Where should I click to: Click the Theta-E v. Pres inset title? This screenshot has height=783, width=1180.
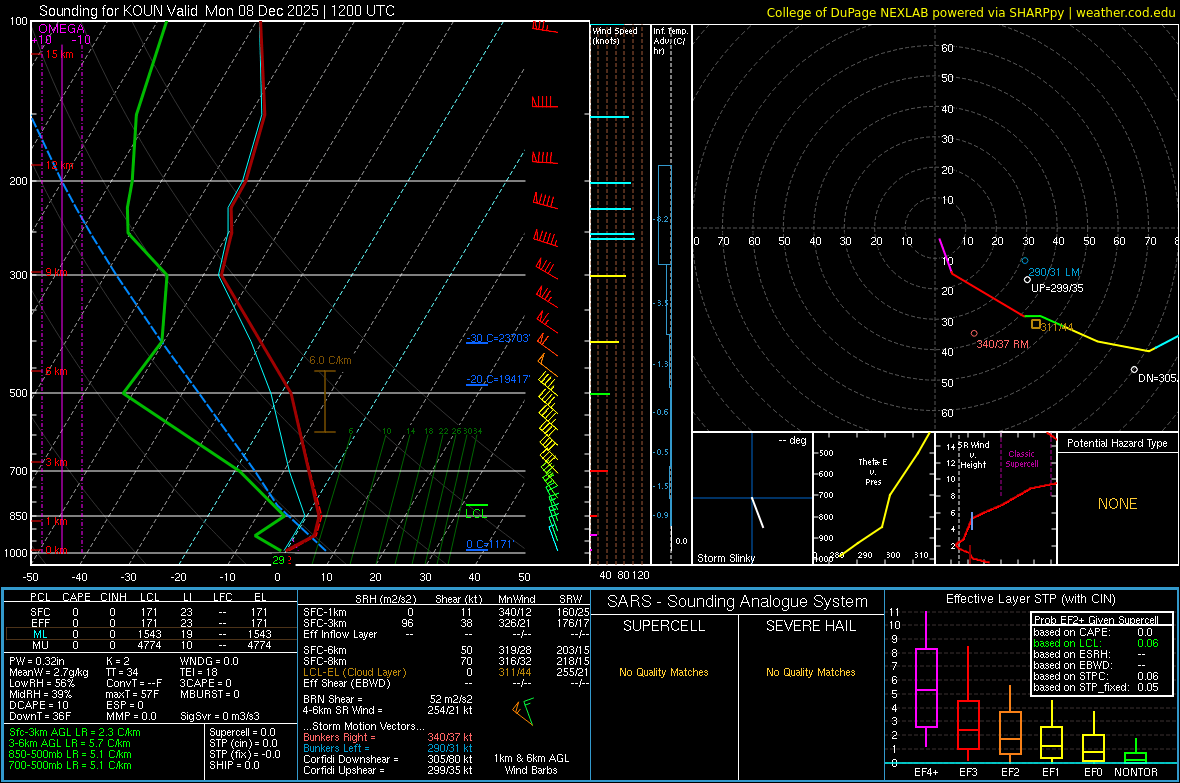(x=873, y=471)
